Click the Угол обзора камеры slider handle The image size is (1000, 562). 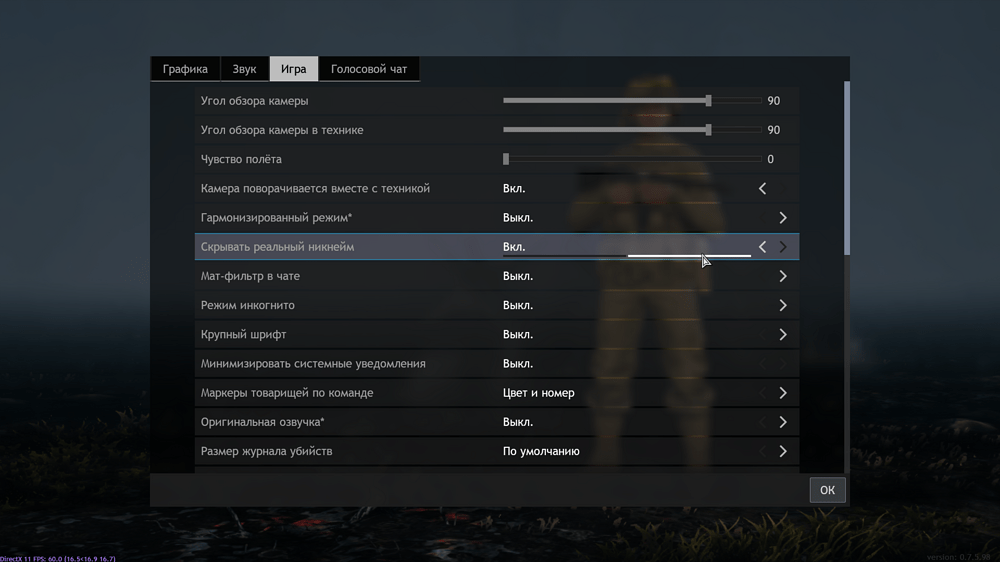(708, 101)
